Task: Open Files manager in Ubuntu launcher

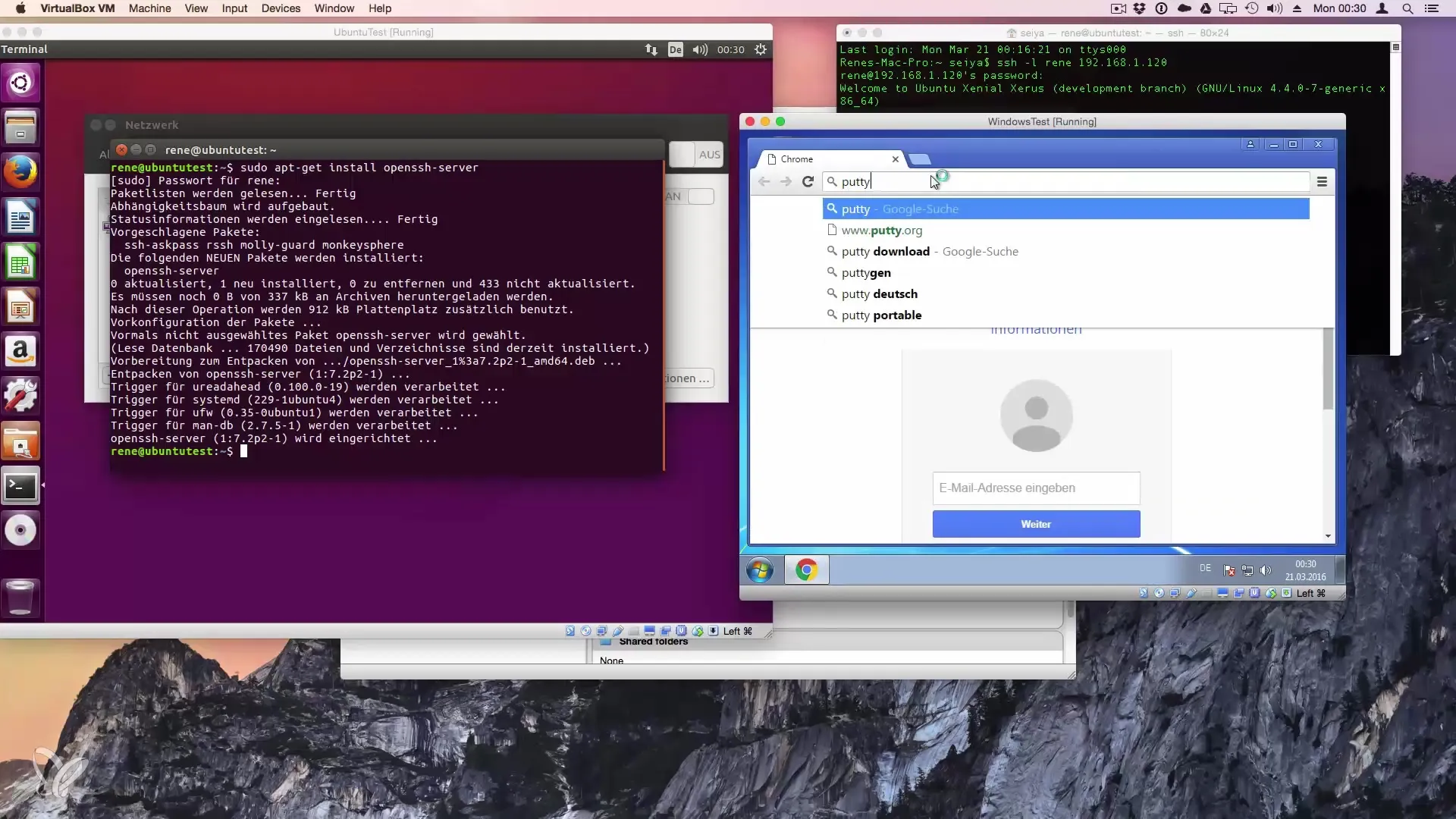Action: pyautogui.click(x=20, y=127)
